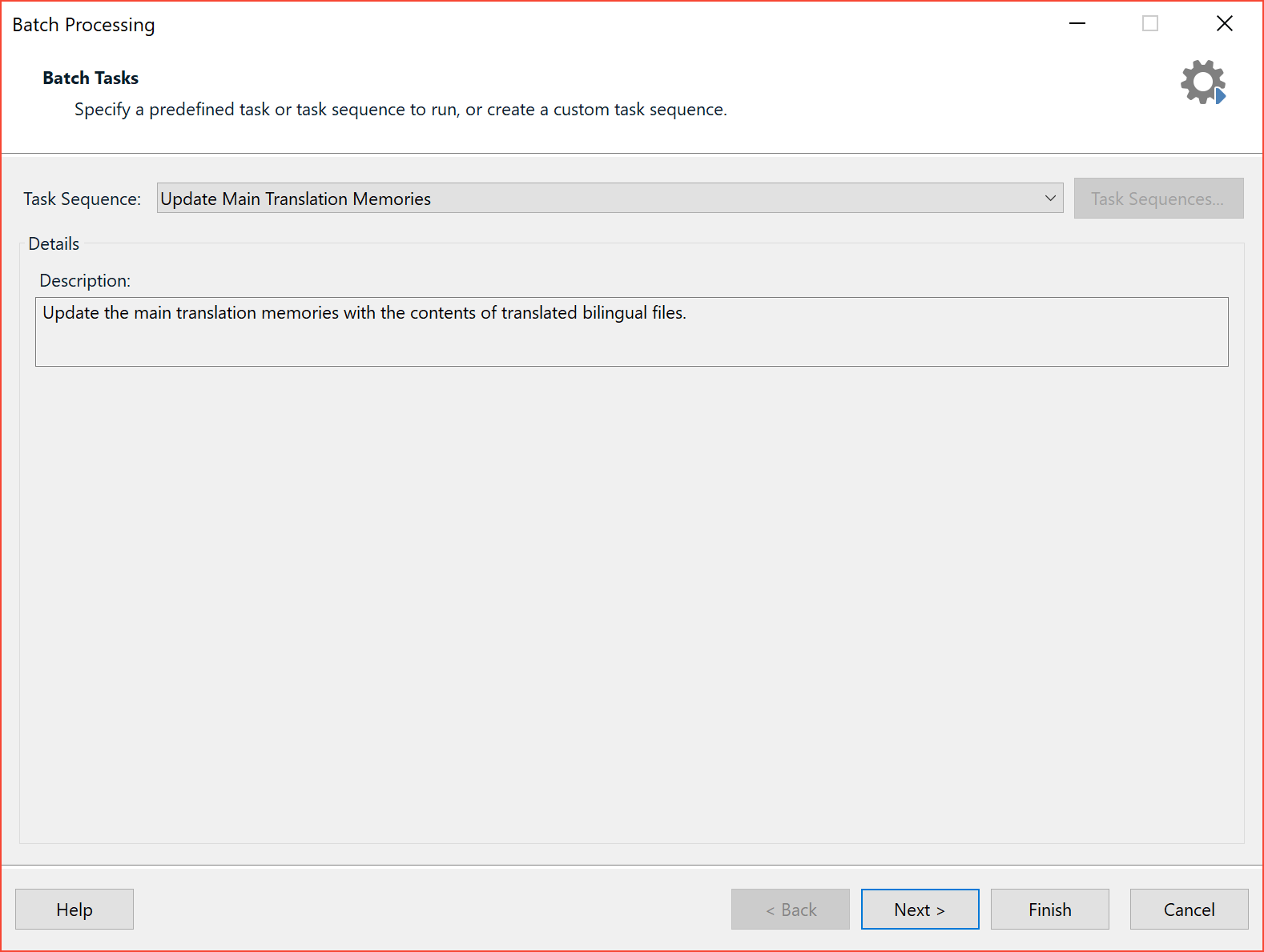
Task: Click the Description: label
Action: coord(85,280)
